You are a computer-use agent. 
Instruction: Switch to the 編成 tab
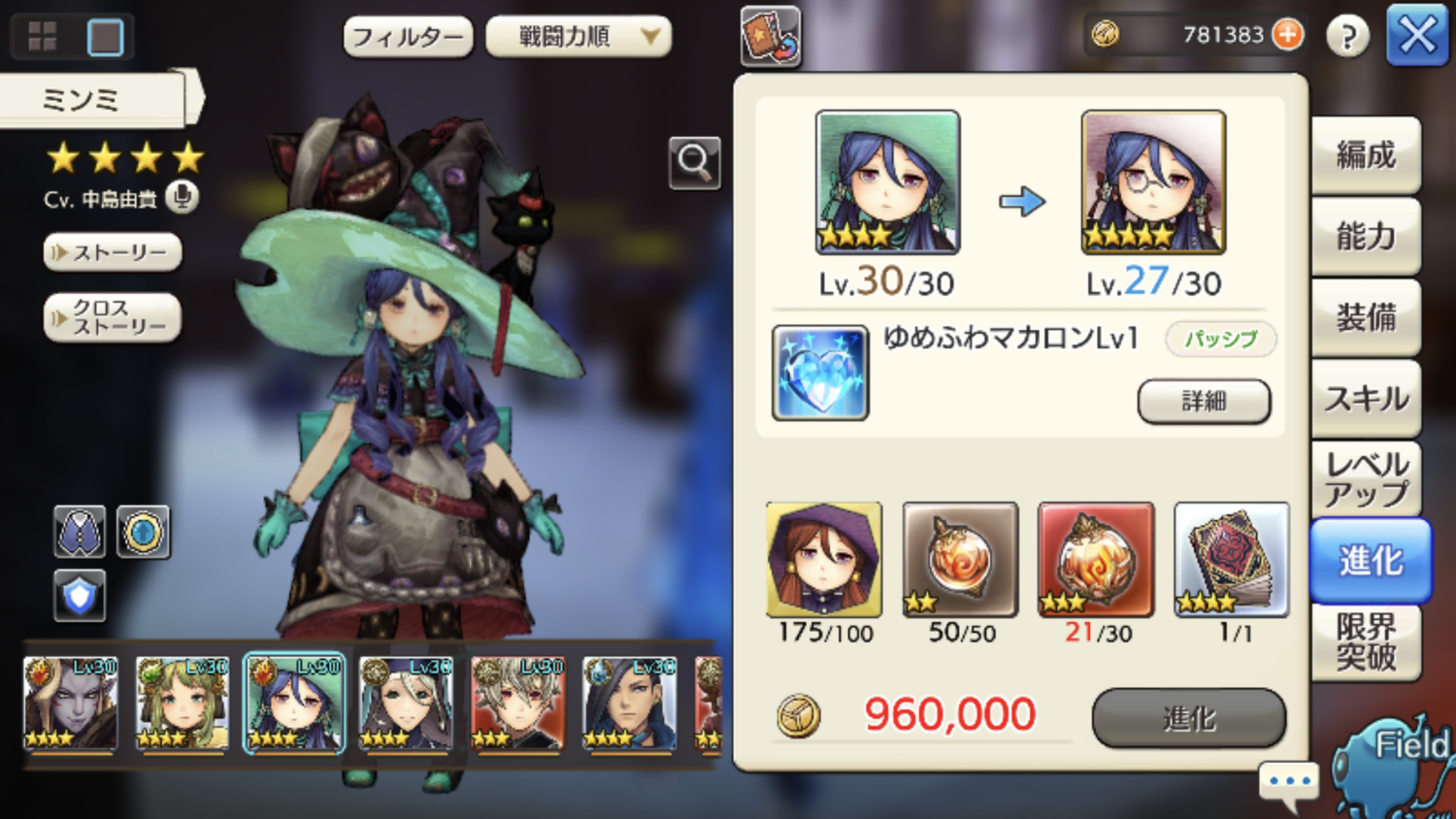tap(1366, 155)
